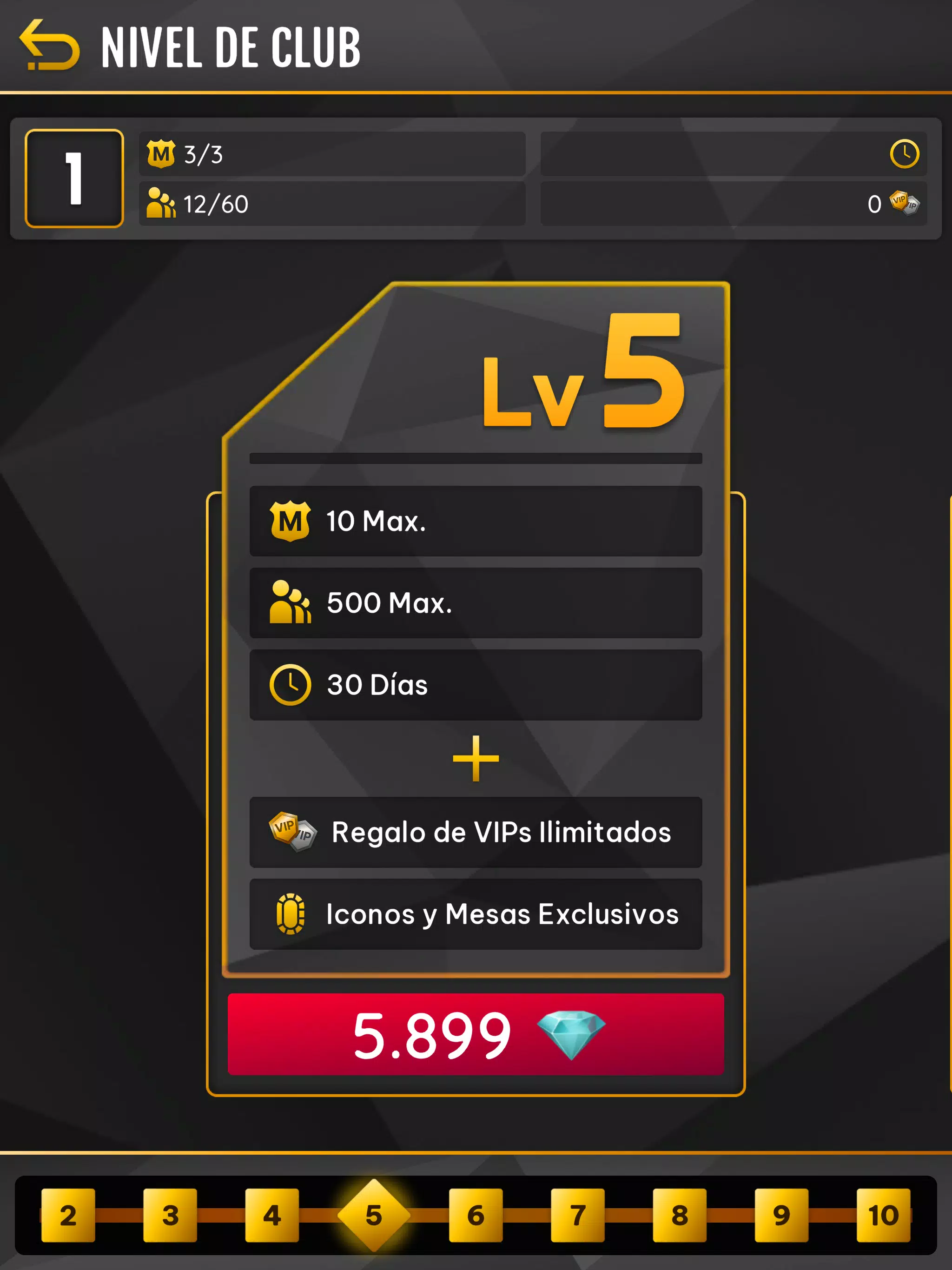The image size is (952, 1270).
Task: Click the current club level 1 box
Action: click(74, 179)
